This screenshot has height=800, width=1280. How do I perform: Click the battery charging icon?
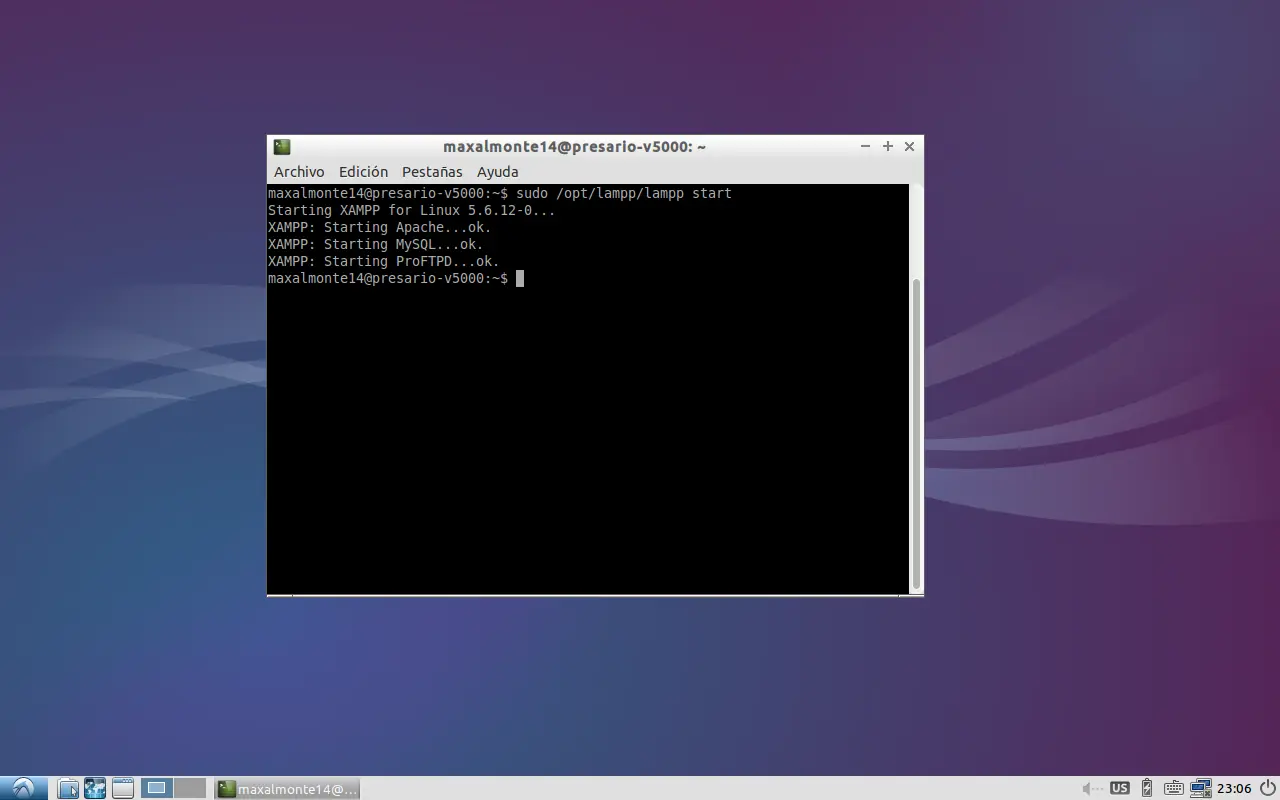(1147, 788)
